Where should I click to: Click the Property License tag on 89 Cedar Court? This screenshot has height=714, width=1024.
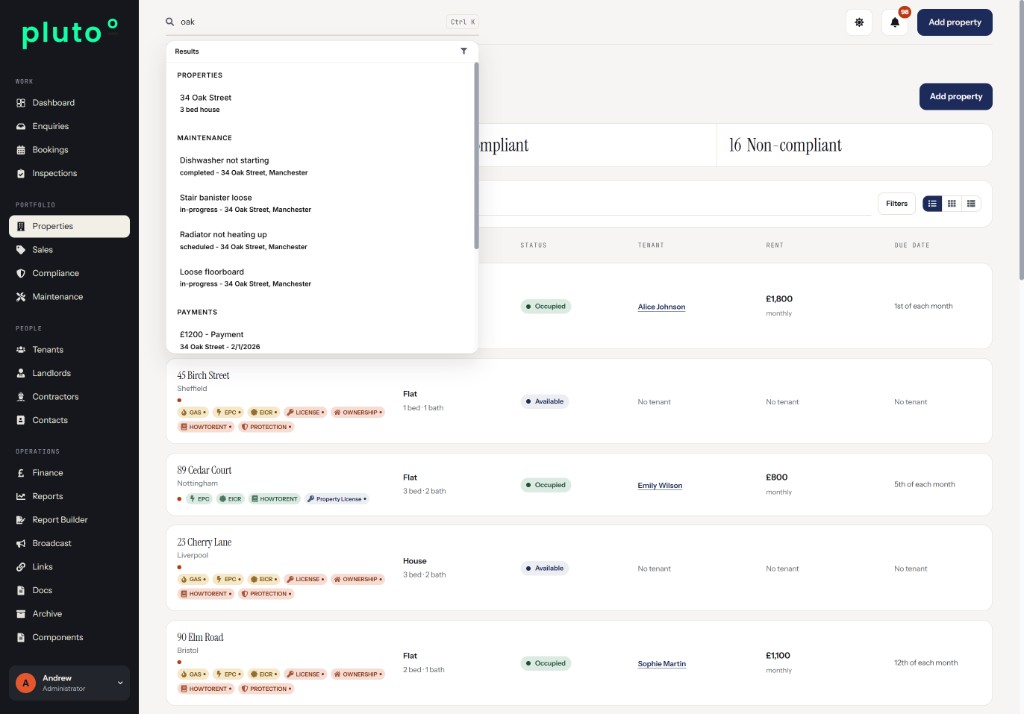337,499
